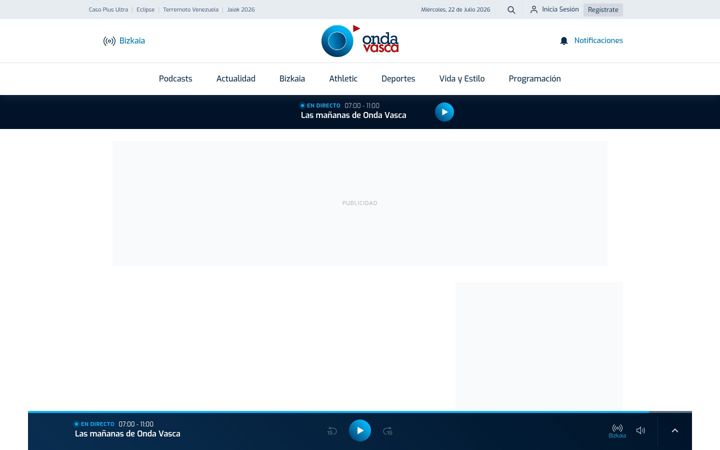Image resolution: width=720 pixels, height=450 pixels.
Task: Open the Terremoto Venezuela topic link
Action: 191,10
